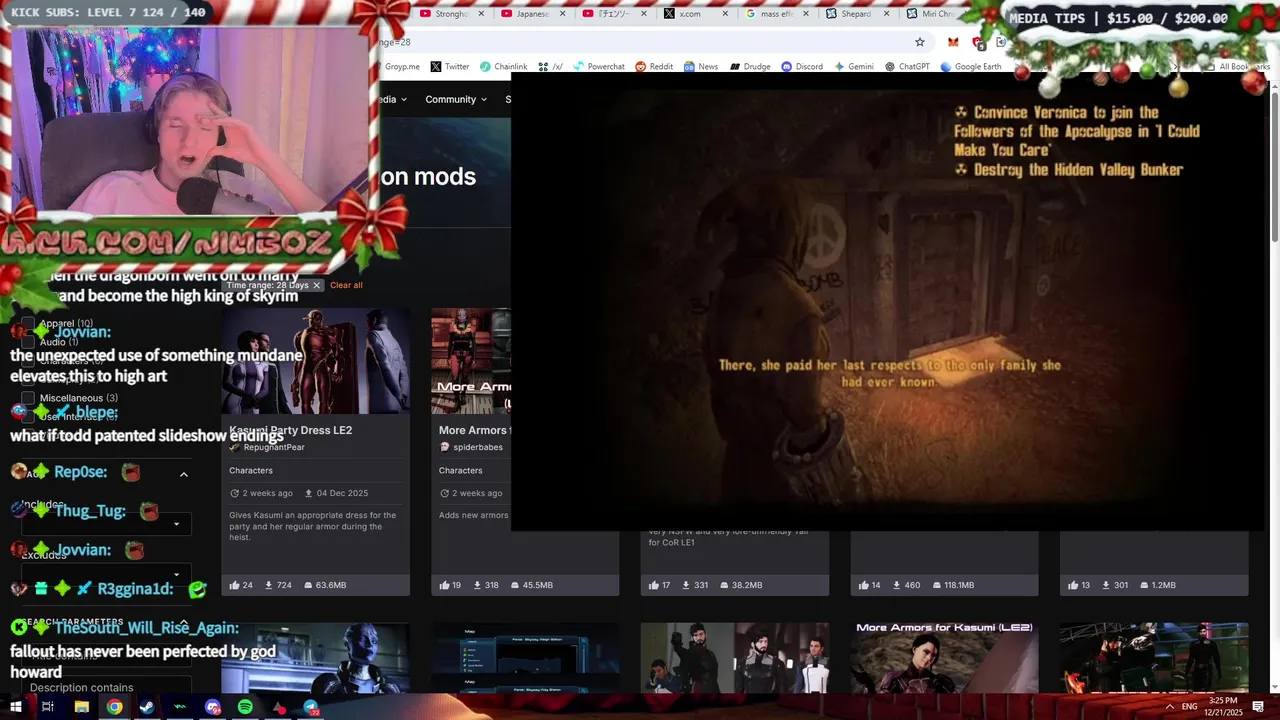Toggle the Apparel category checkbox
The image size is (1280, 720).
coord(28,324)
